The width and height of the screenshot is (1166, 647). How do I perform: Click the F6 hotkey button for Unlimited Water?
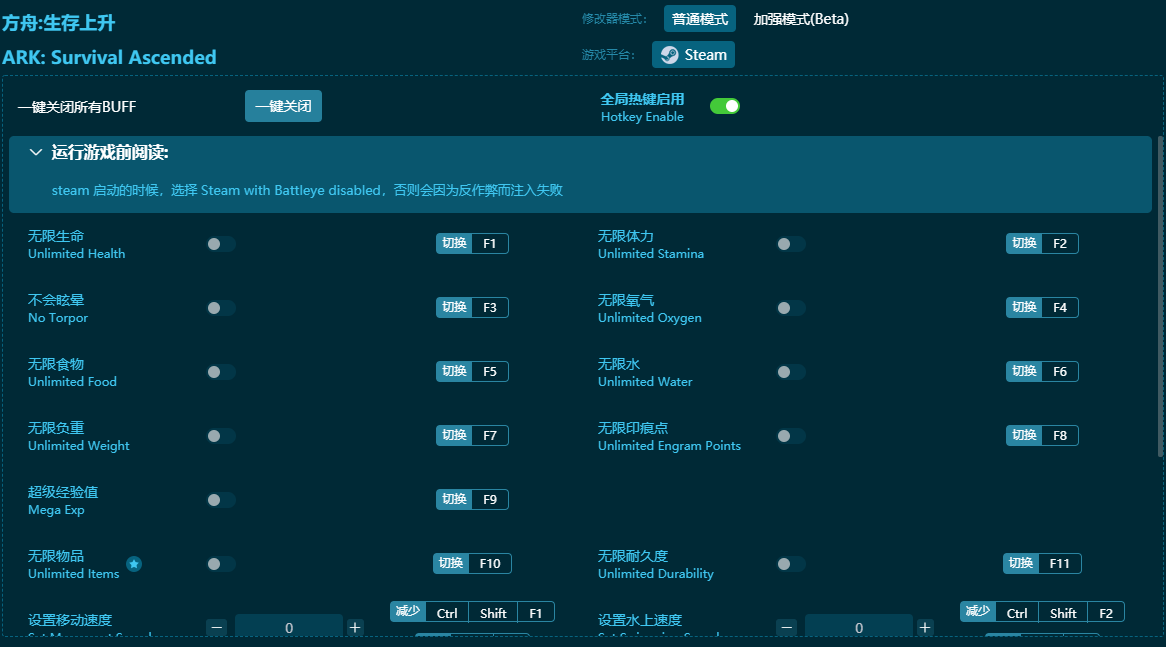pyautogui.click(x=1042, y=371)
